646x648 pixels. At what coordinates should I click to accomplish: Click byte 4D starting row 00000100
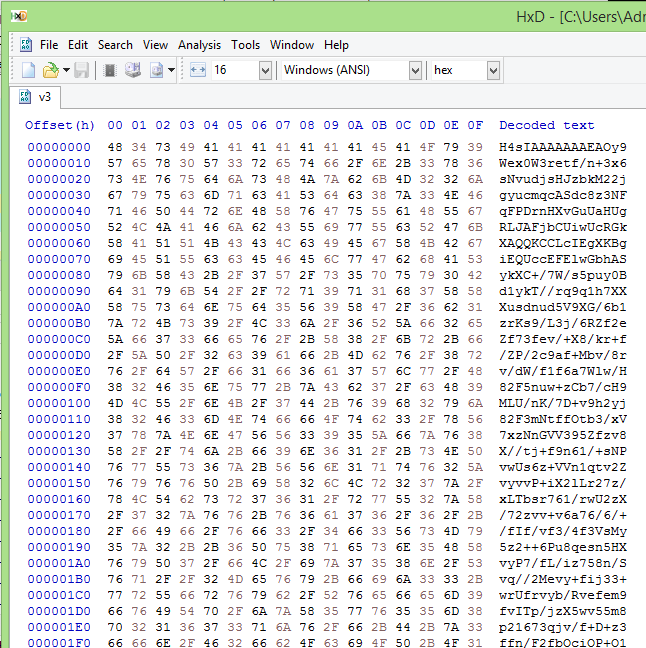(115, 403)
